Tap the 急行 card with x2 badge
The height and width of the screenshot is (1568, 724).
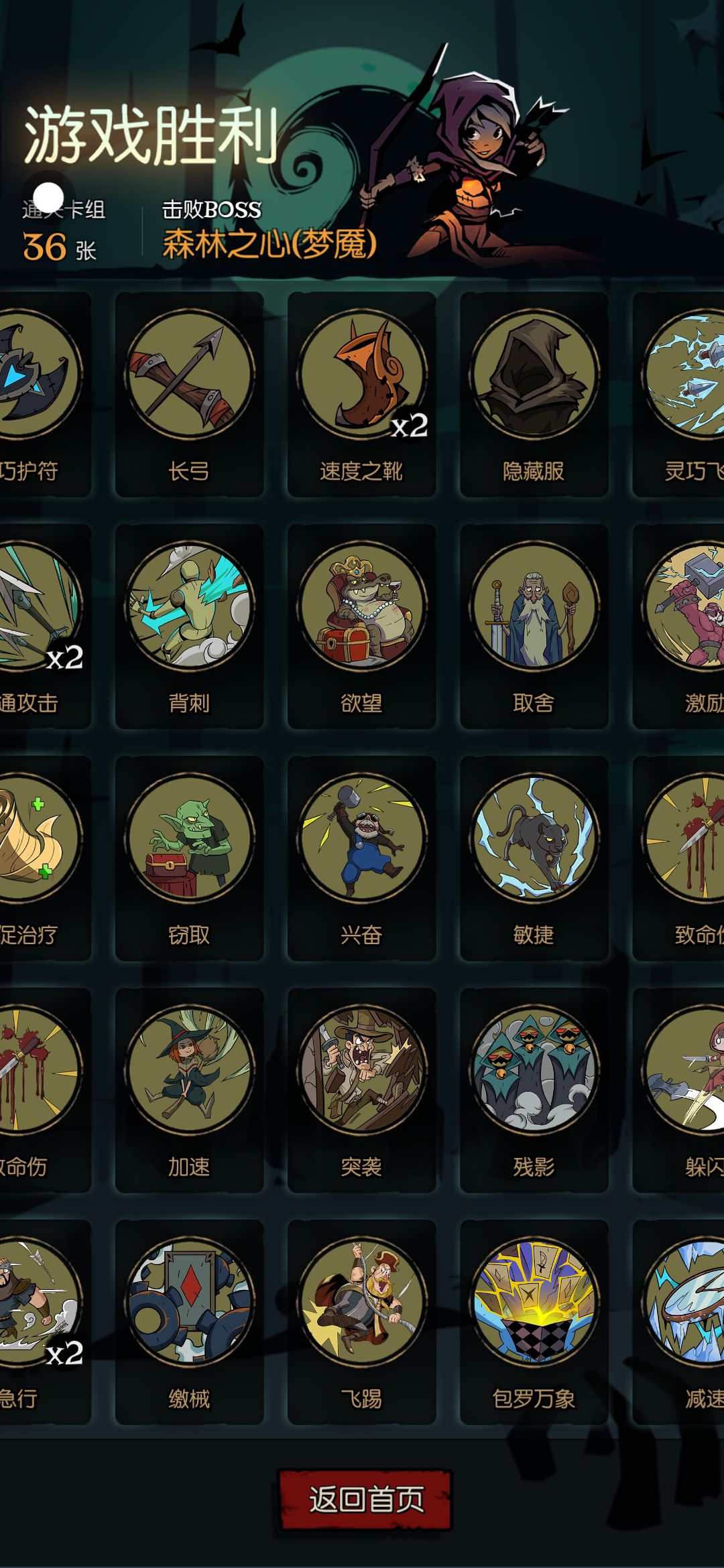[x=40, y=1321]
